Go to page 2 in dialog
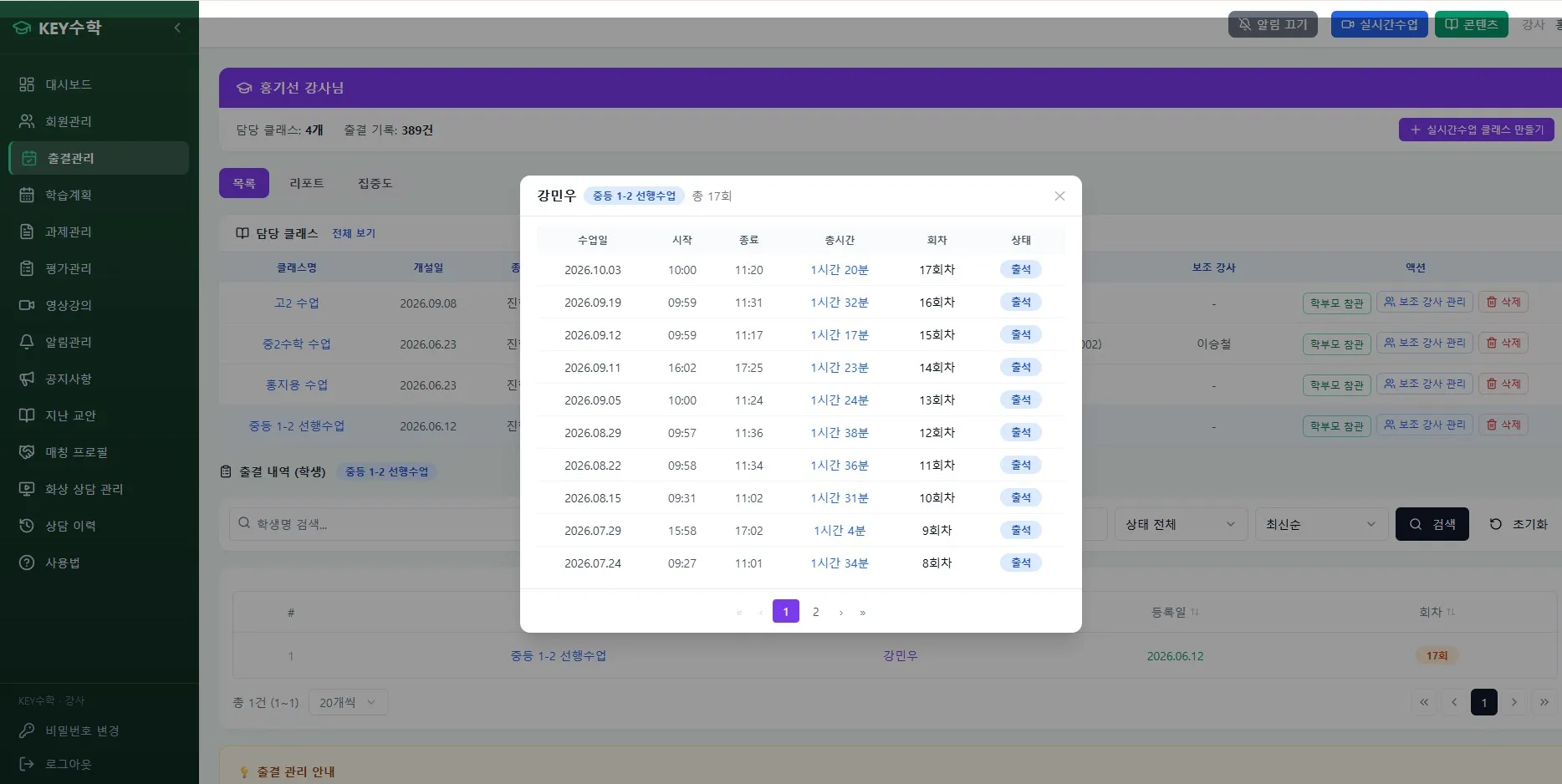 point(816,612)
